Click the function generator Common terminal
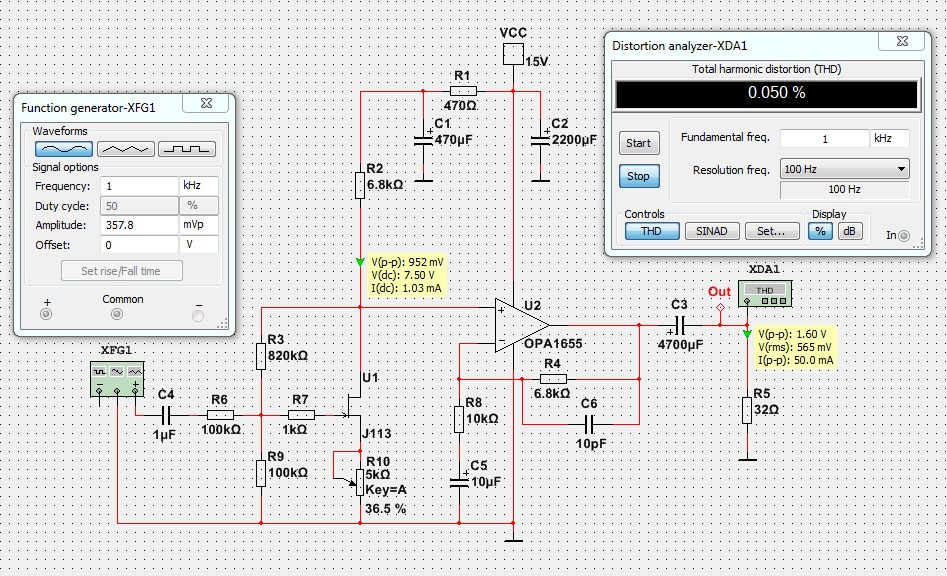This screenshot has height=576, width=947. click(x=117, y=314)
